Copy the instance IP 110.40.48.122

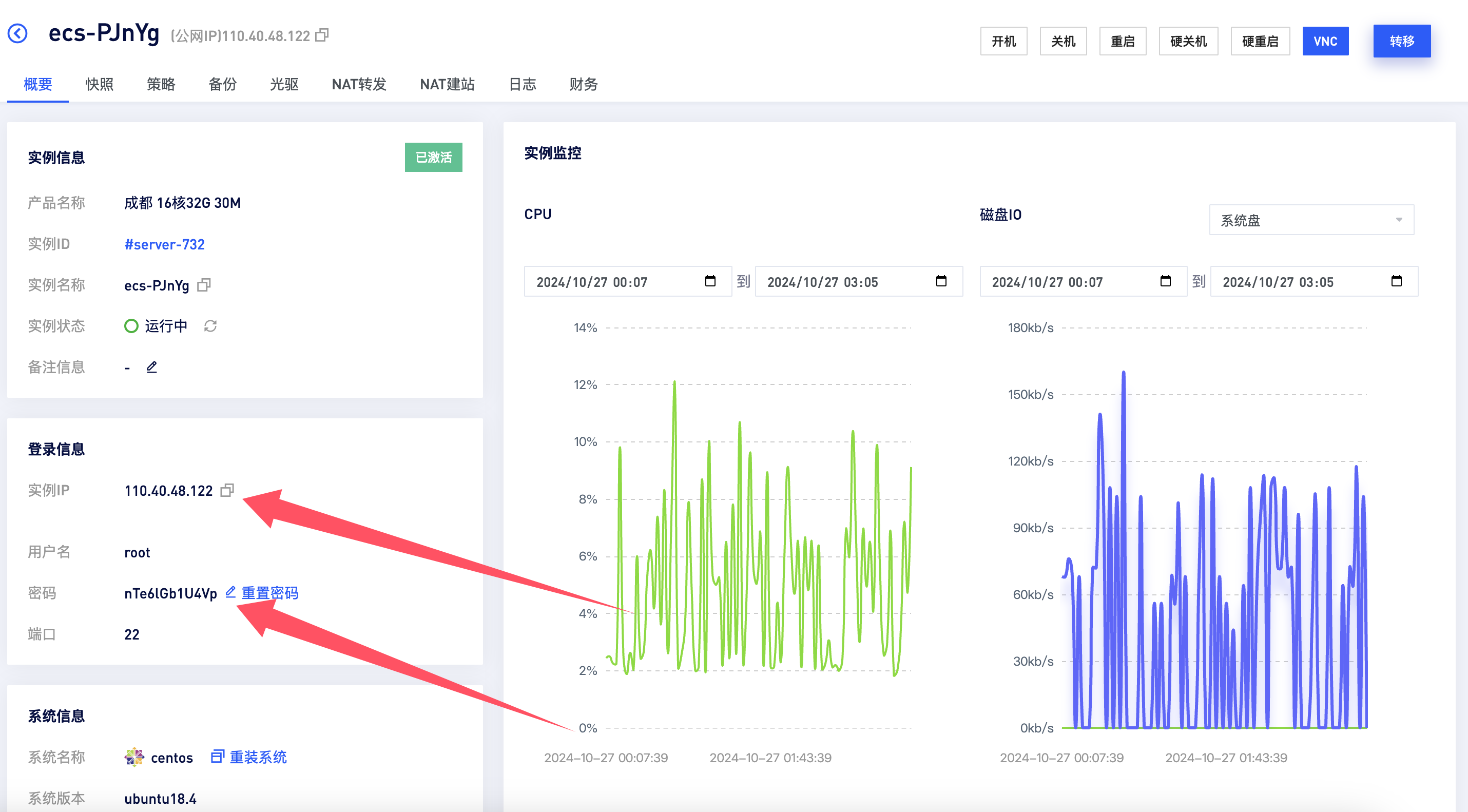click(227, 490)
